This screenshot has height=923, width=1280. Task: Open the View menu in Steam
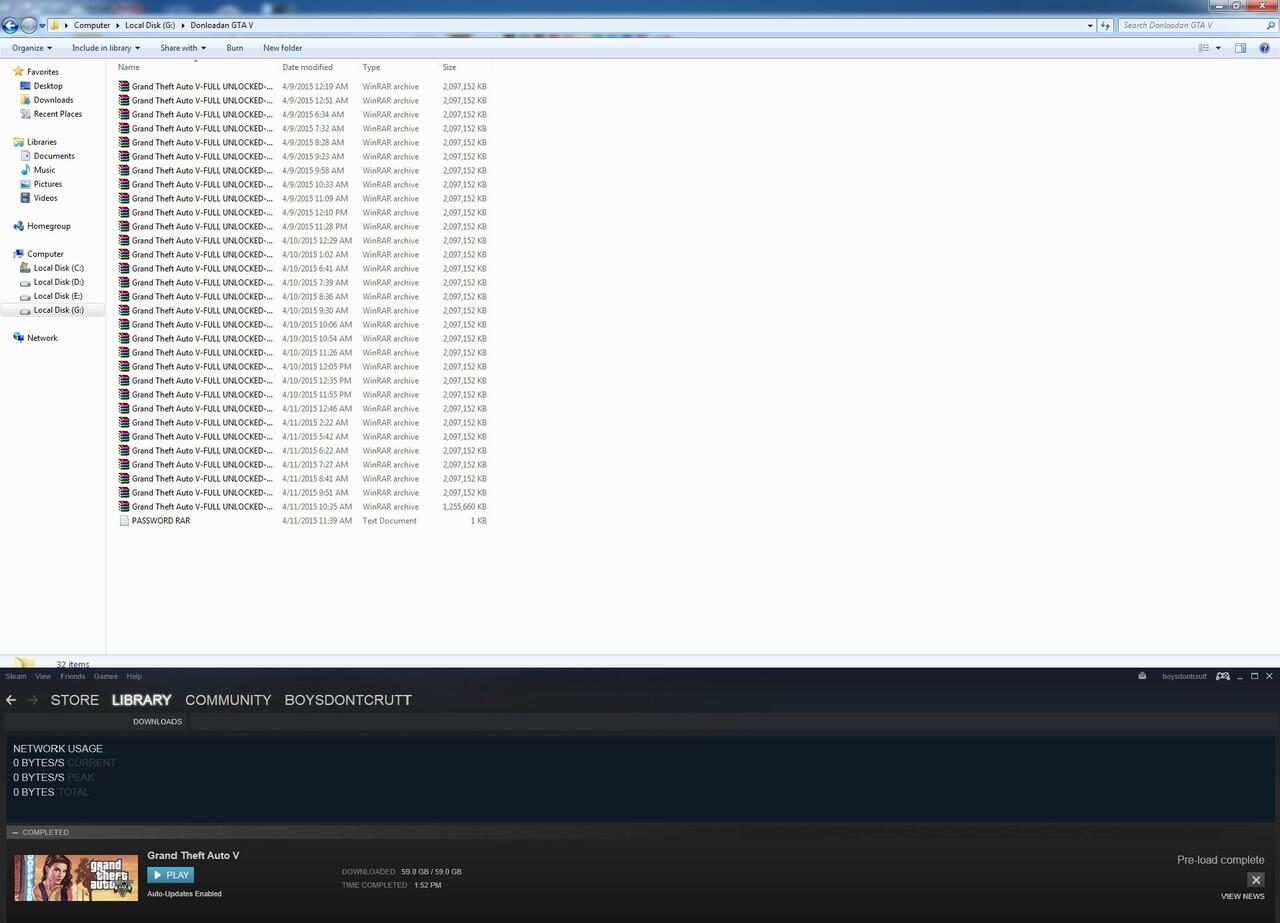pos(43,676)
